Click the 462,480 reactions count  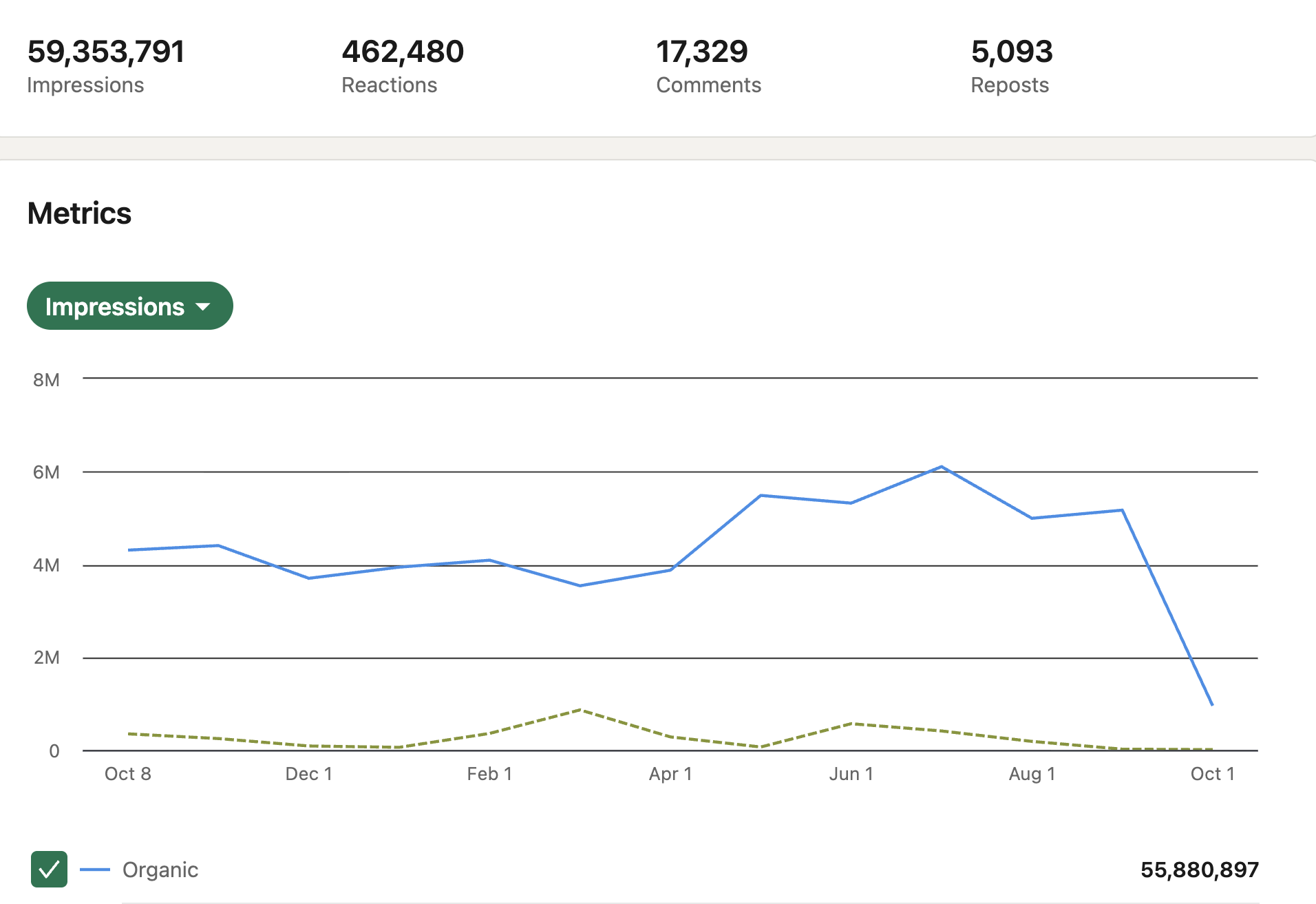[x=403, y=52]
